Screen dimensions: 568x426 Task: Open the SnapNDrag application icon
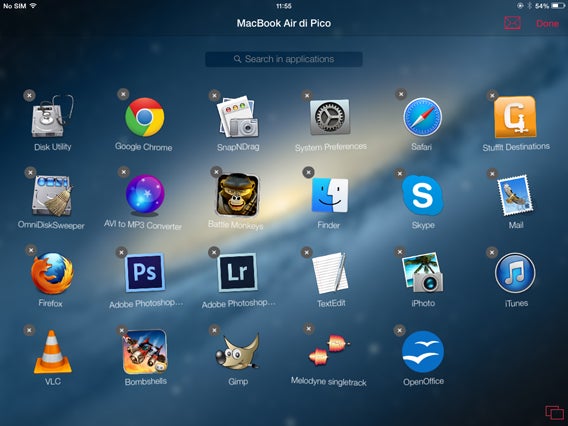238,117
